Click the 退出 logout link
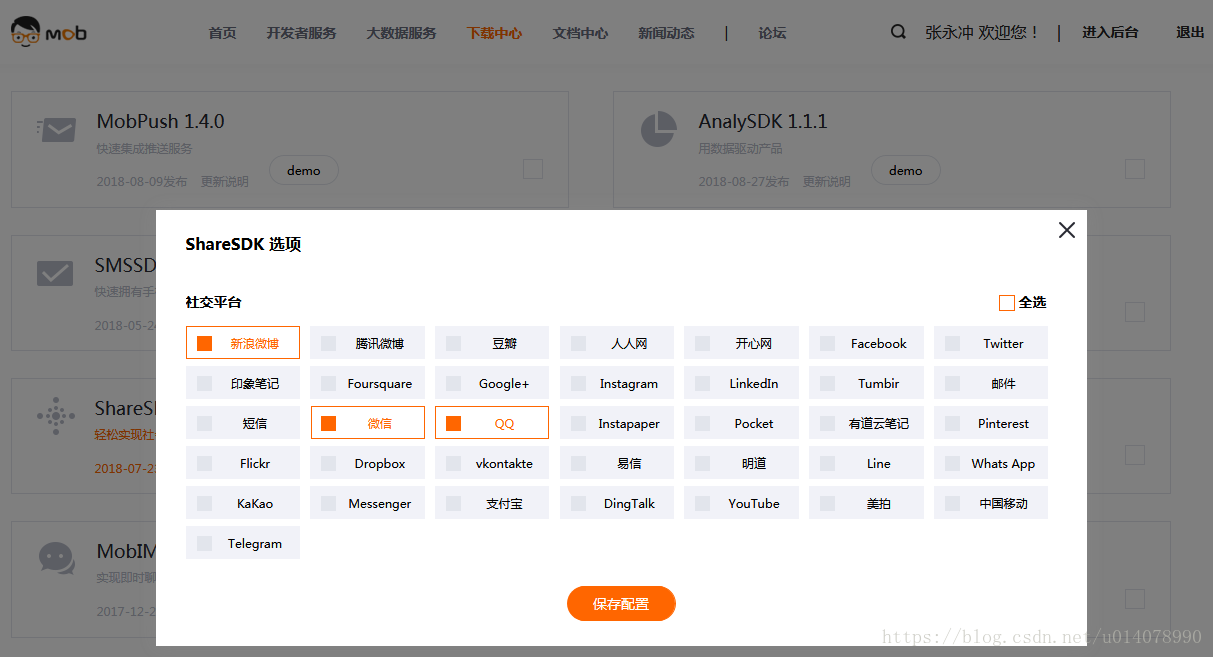The image size is (1213, 657). click(x=1190, y=32)
